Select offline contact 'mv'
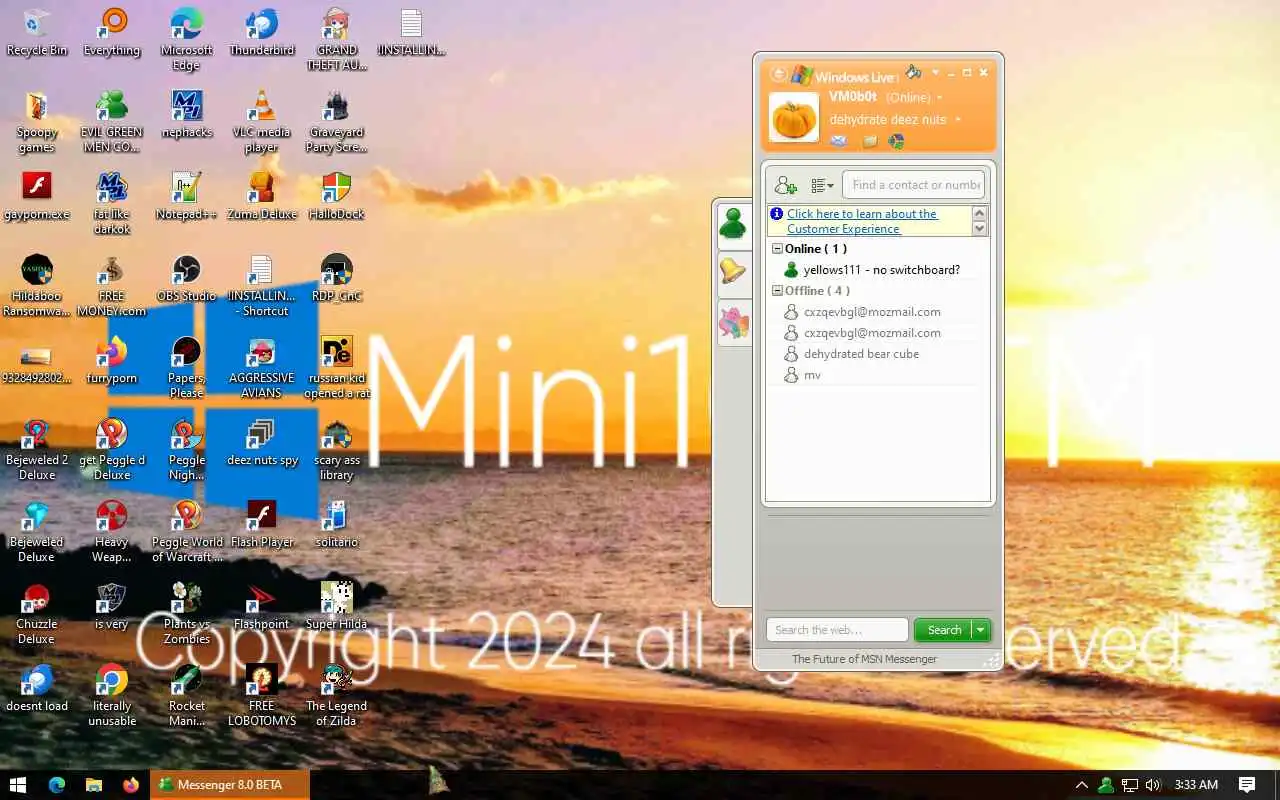1280x800 pixels. pyautogui.click(x=812, y=375)
